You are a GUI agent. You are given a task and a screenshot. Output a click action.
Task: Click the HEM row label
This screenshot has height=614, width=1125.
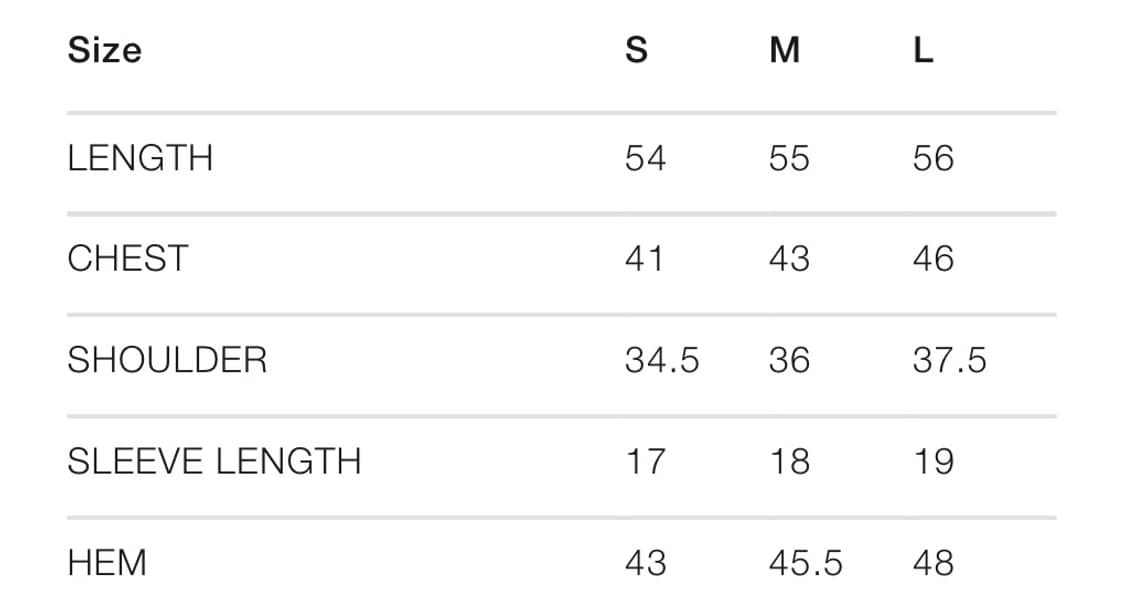(x=107, y=562)
